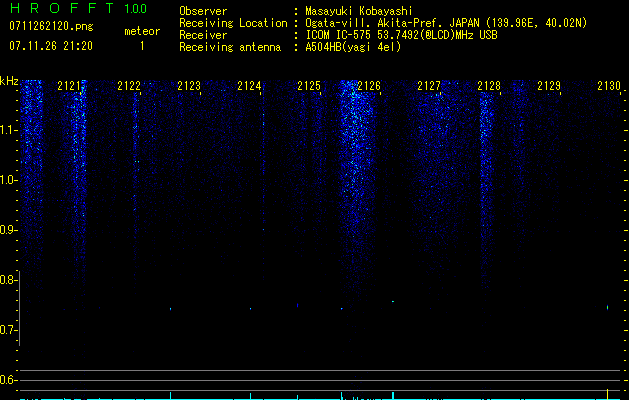Screen dimensions: 629x400
Task: Click the Receiving Location label
Action: (x=233, y=23)
